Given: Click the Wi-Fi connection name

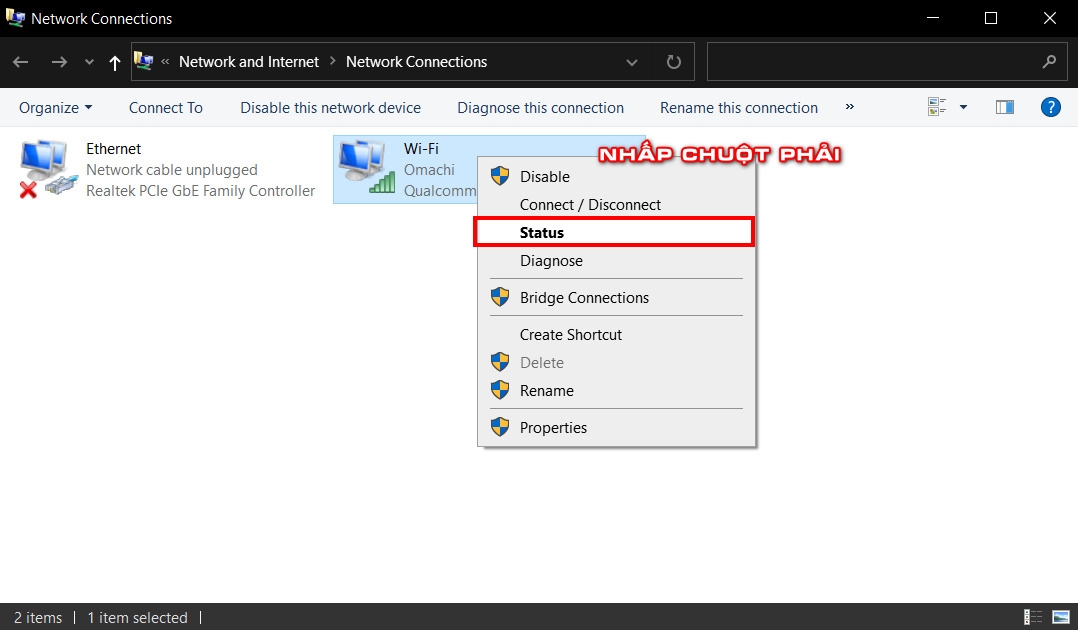Looking at the screenshot, I should tap(421, 149).
